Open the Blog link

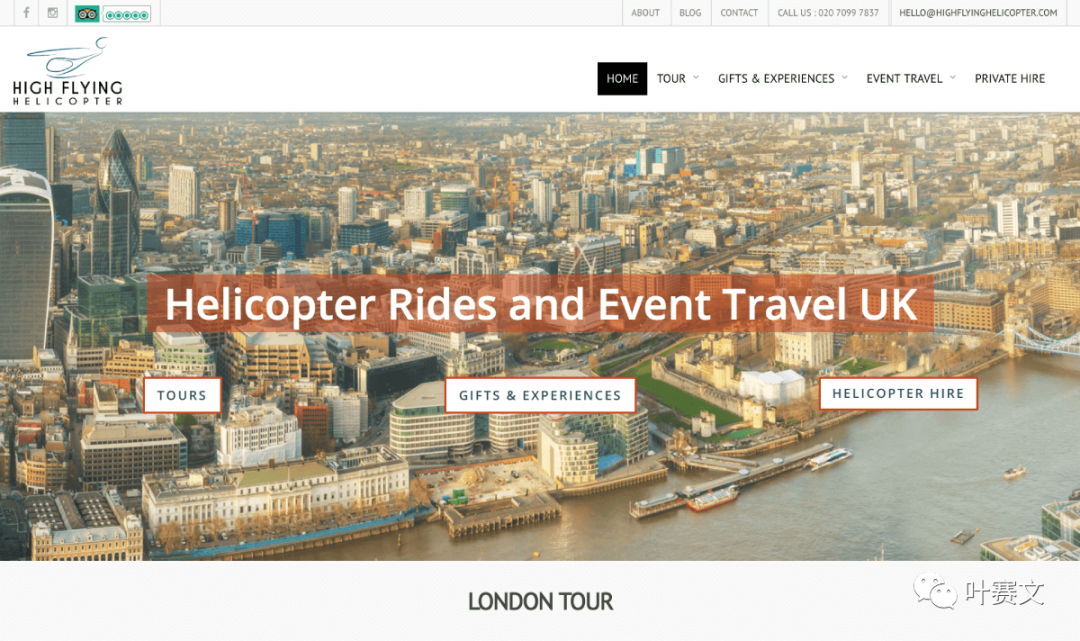point(690,13)
